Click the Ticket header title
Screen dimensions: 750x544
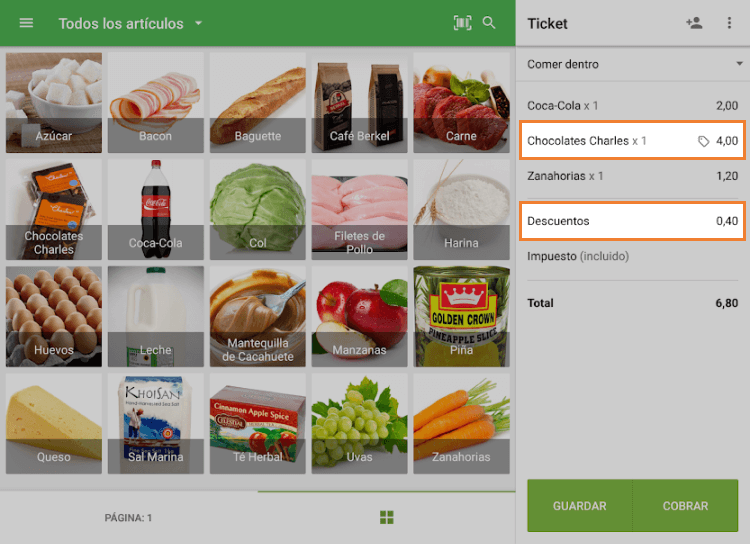tap(547, 23)
